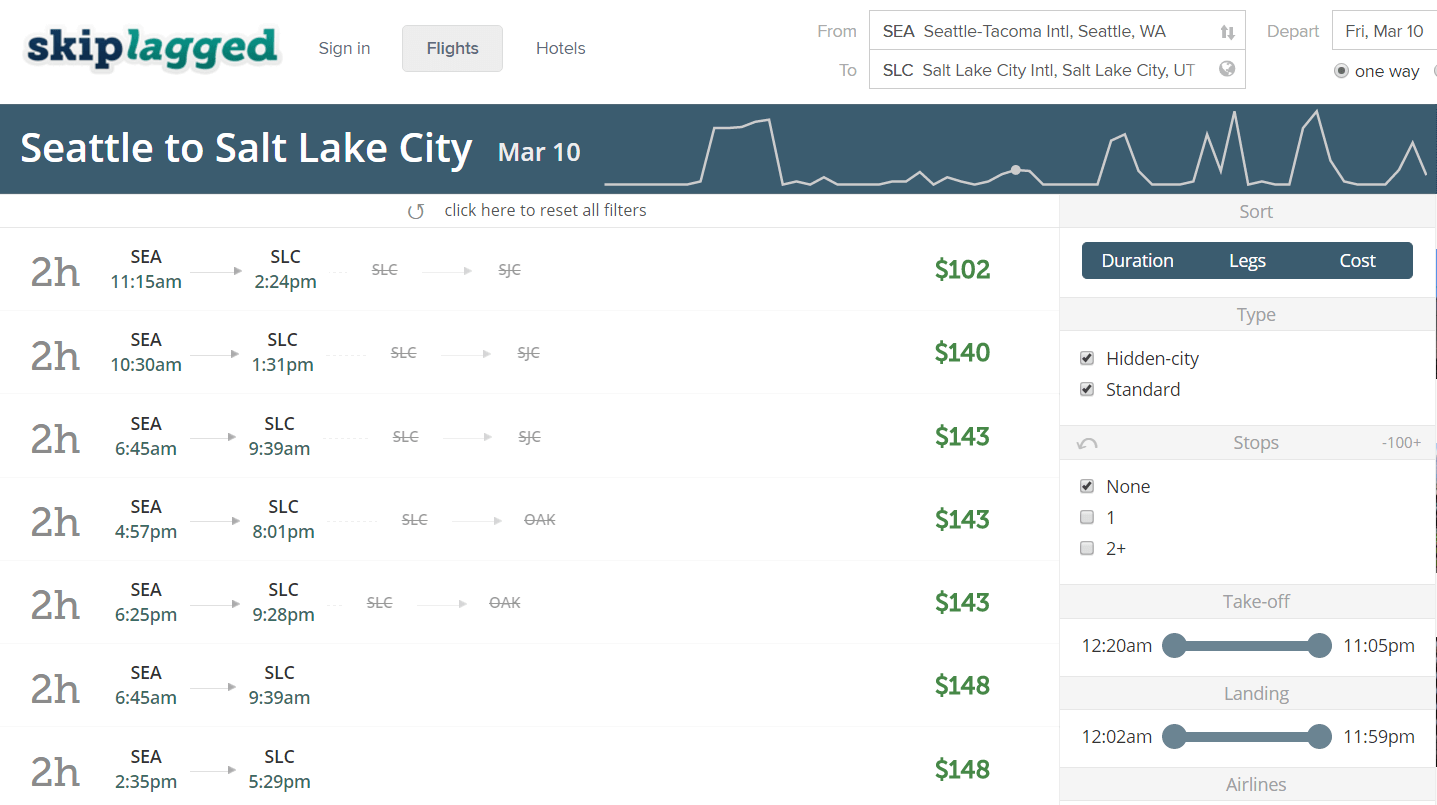The image size is (1437, 805).
Task: Click the Skiplagged logo
Action: tap(152, 49)
